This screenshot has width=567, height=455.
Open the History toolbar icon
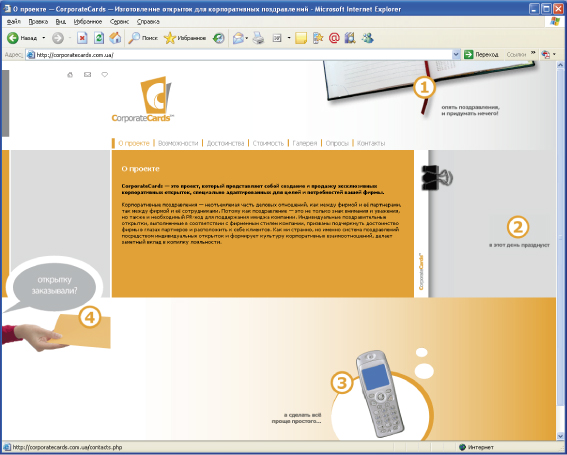point(218,38)
